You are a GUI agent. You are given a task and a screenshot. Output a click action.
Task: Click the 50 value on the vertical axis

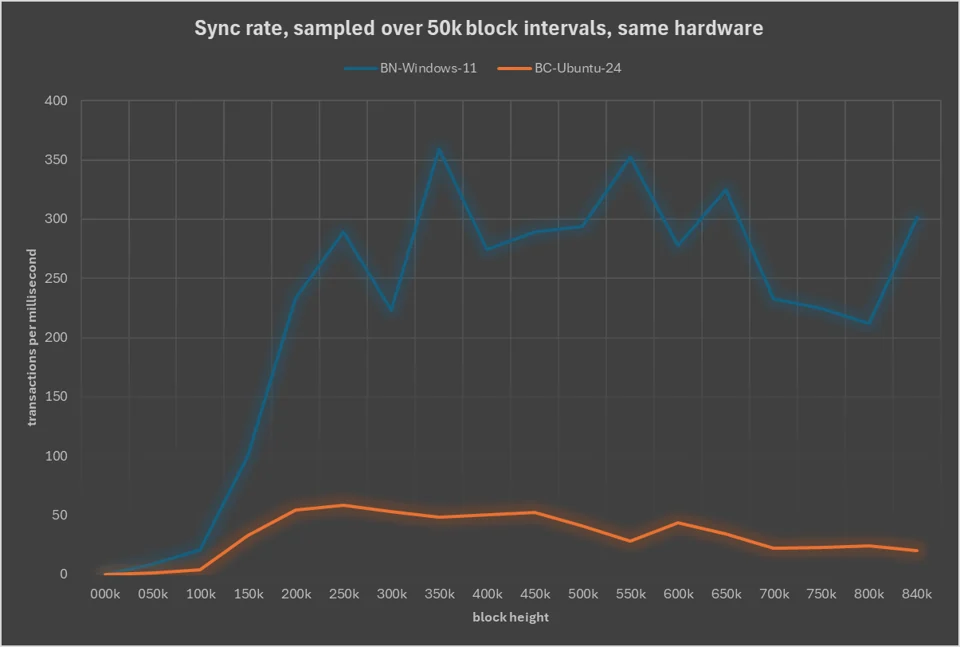(x=59, y=515)
